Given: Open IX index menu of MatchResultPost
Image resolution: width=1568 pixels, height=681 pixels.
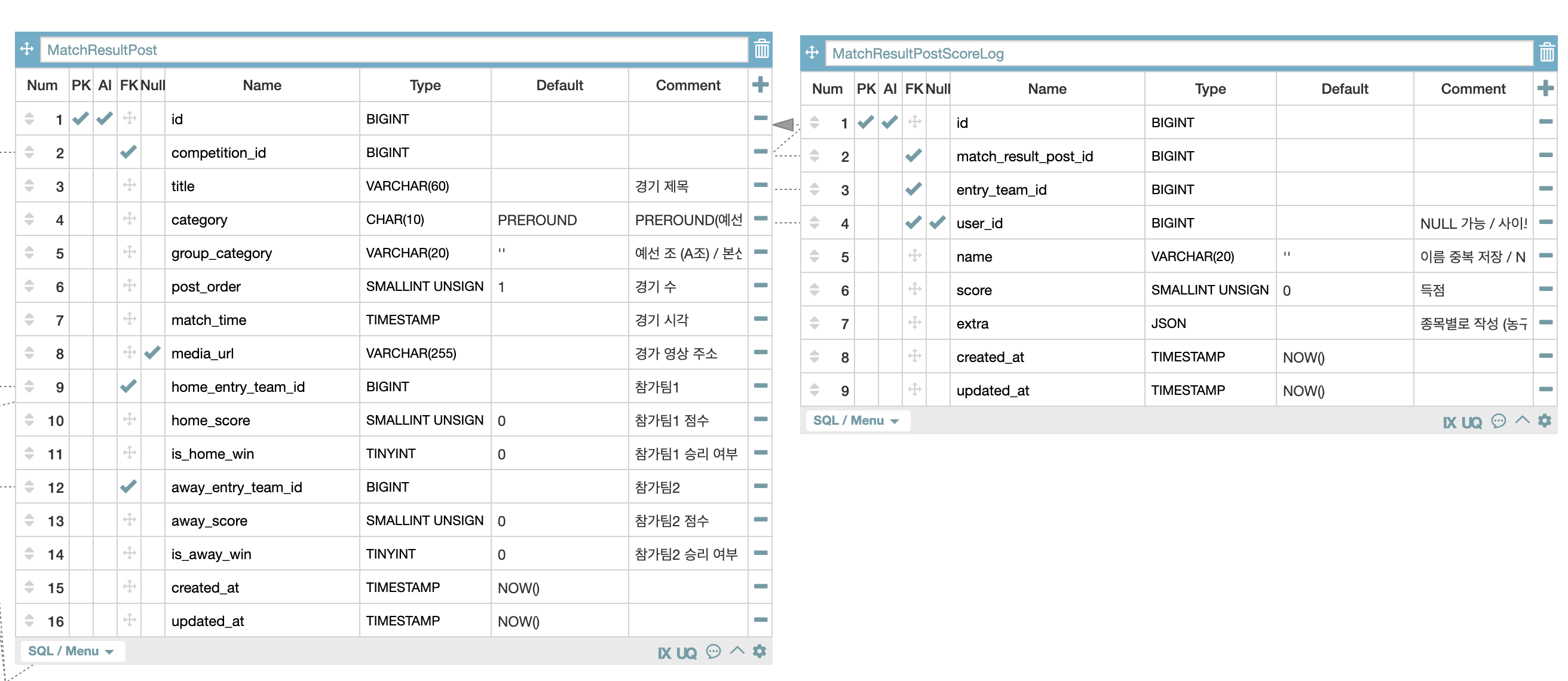Looking at the screenshot, I should point(664,653).
